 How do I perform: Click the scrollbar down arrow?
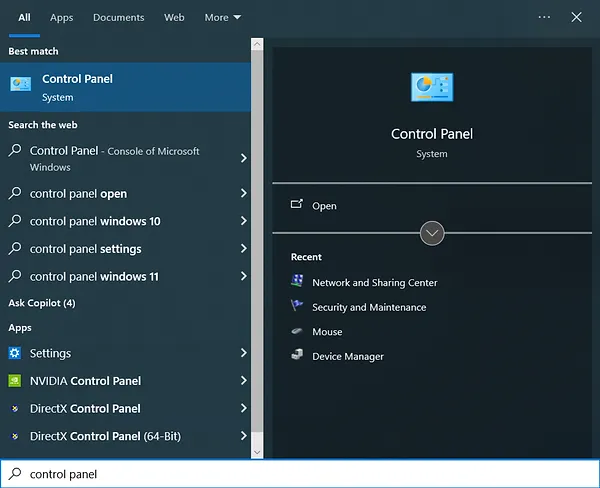pyautogui.click(x=257, y=452)
